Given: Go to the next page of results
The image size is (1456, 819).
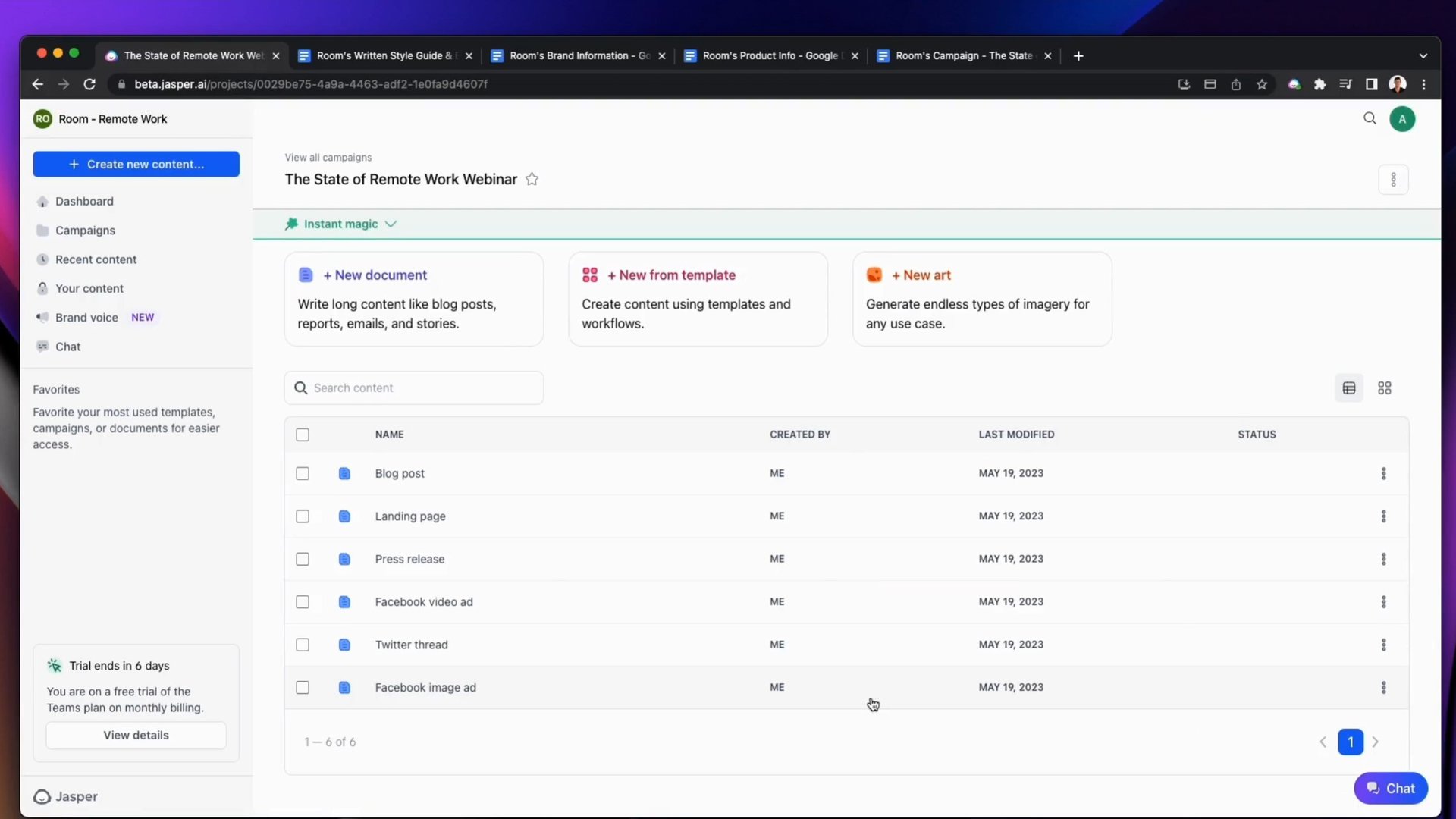Looking at the screenshot, I should 1376,742.
